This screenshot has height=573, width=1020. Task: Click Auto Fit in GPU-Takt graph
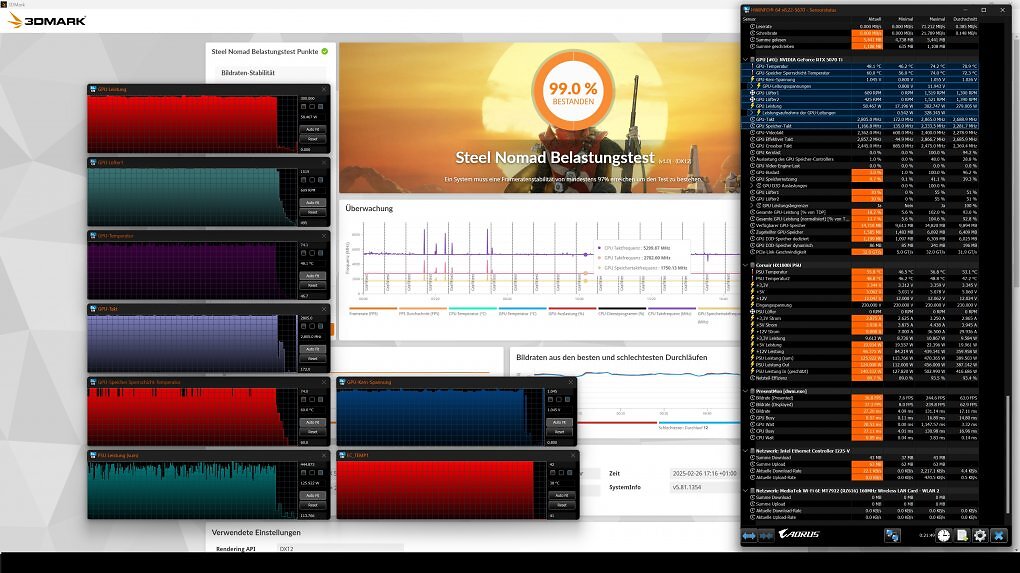(x=312, y=349)
